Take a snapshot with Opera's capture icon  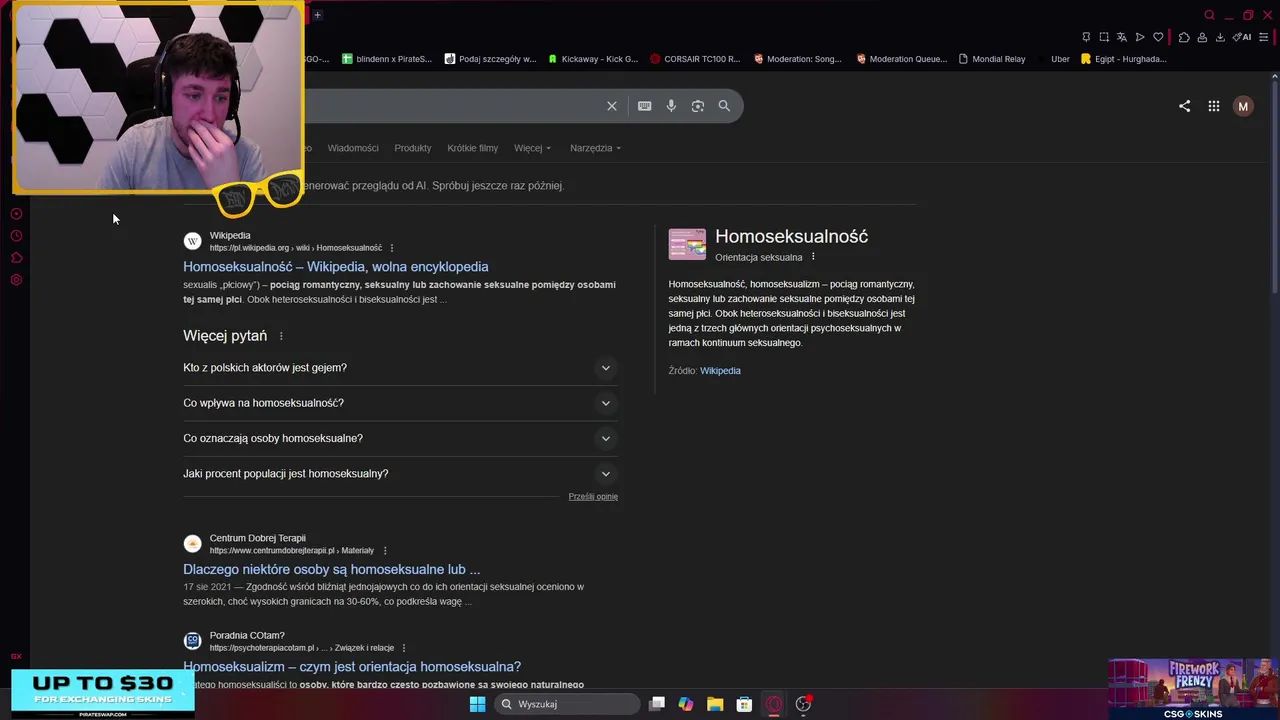point(1104,37)
